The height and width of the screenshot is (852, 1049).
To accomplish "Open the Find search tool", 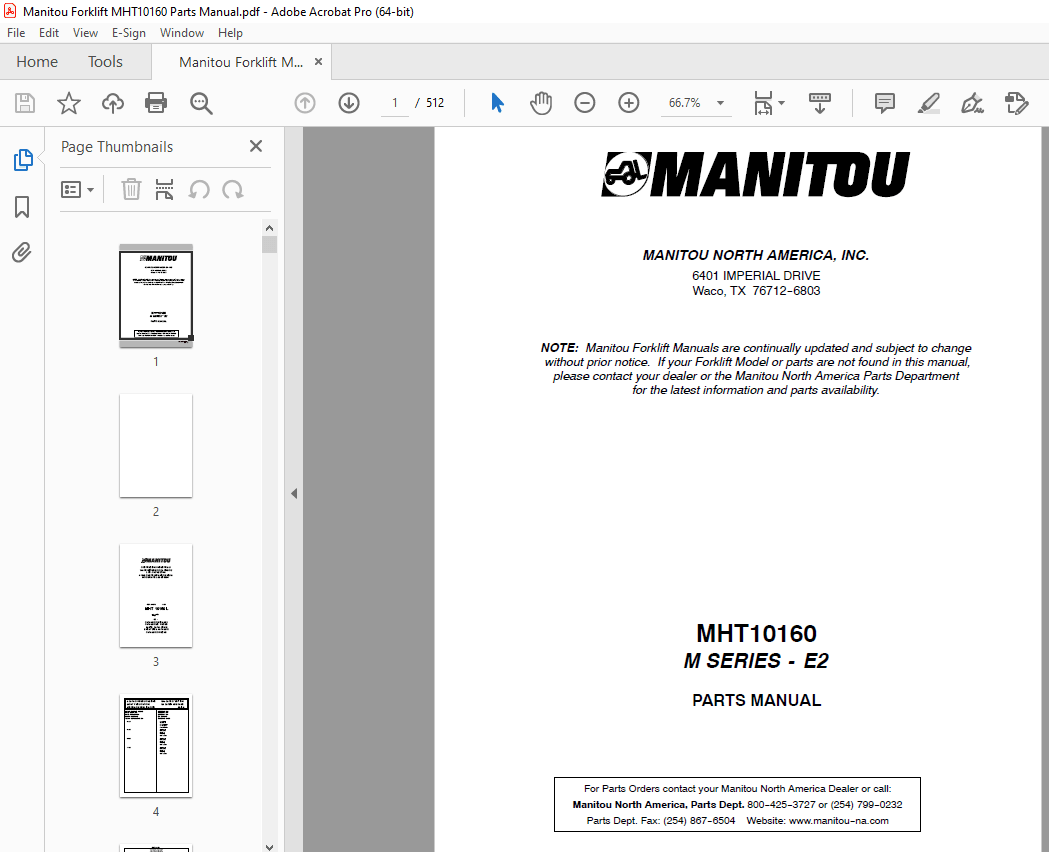I will 201,103.
